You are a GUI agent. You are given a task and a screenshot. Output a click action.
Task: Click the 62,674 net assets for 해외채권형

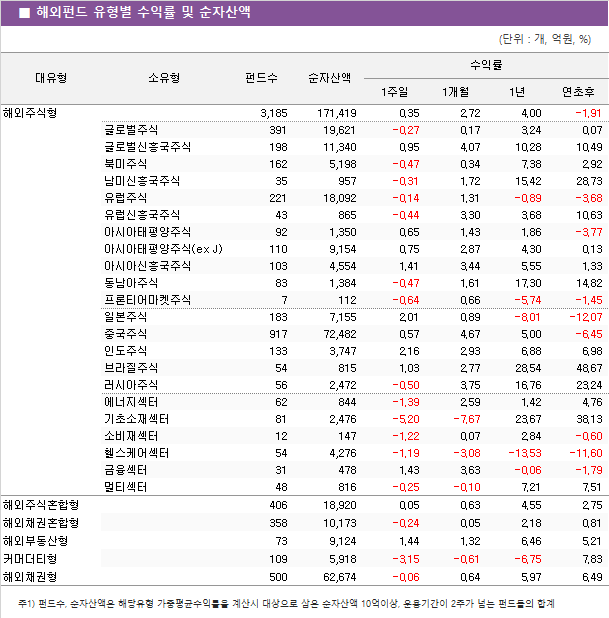(340, 577)
